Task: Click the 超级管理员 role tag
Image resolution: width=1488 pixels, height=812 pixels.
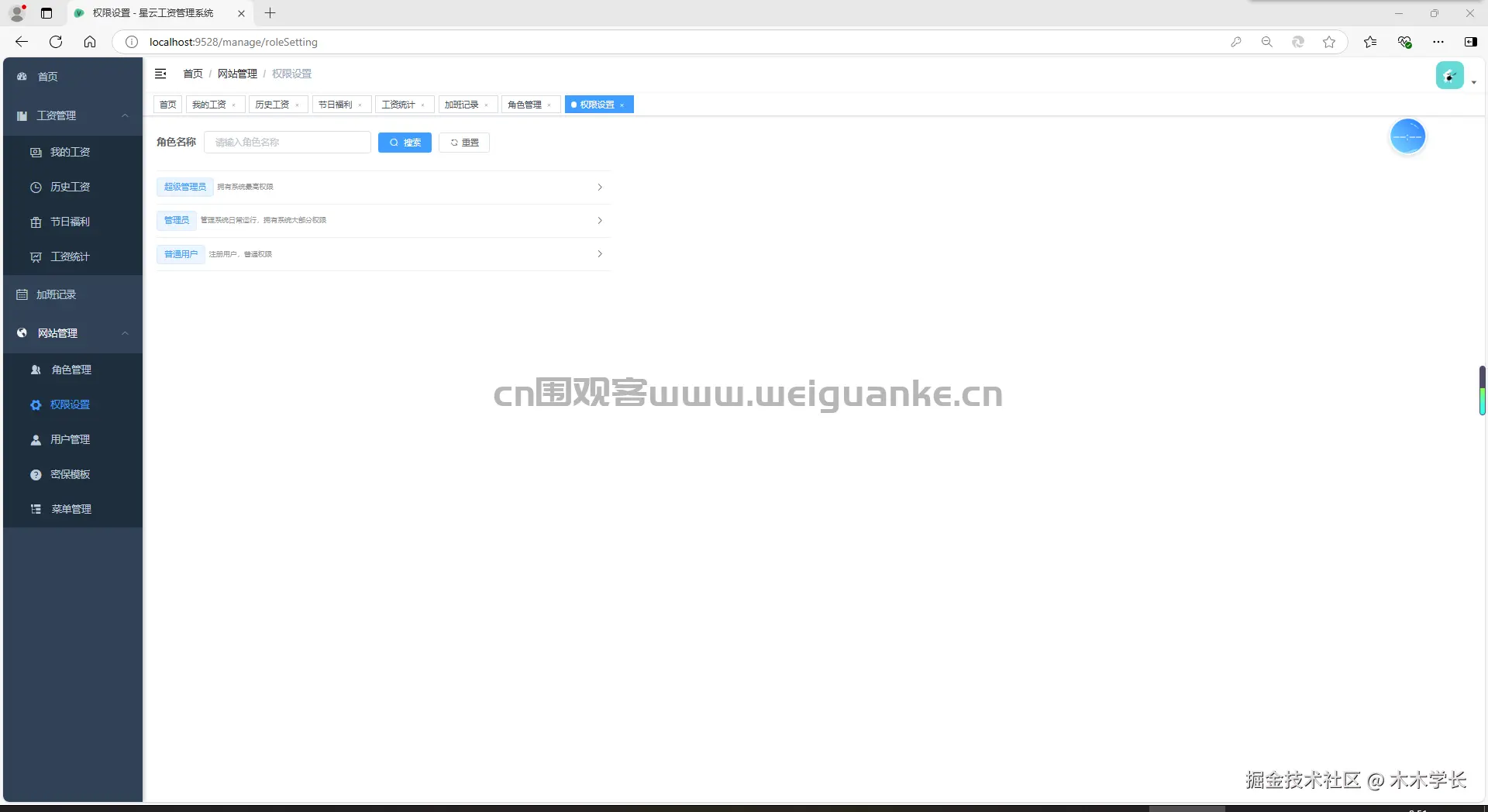Action: click(185, 187)
